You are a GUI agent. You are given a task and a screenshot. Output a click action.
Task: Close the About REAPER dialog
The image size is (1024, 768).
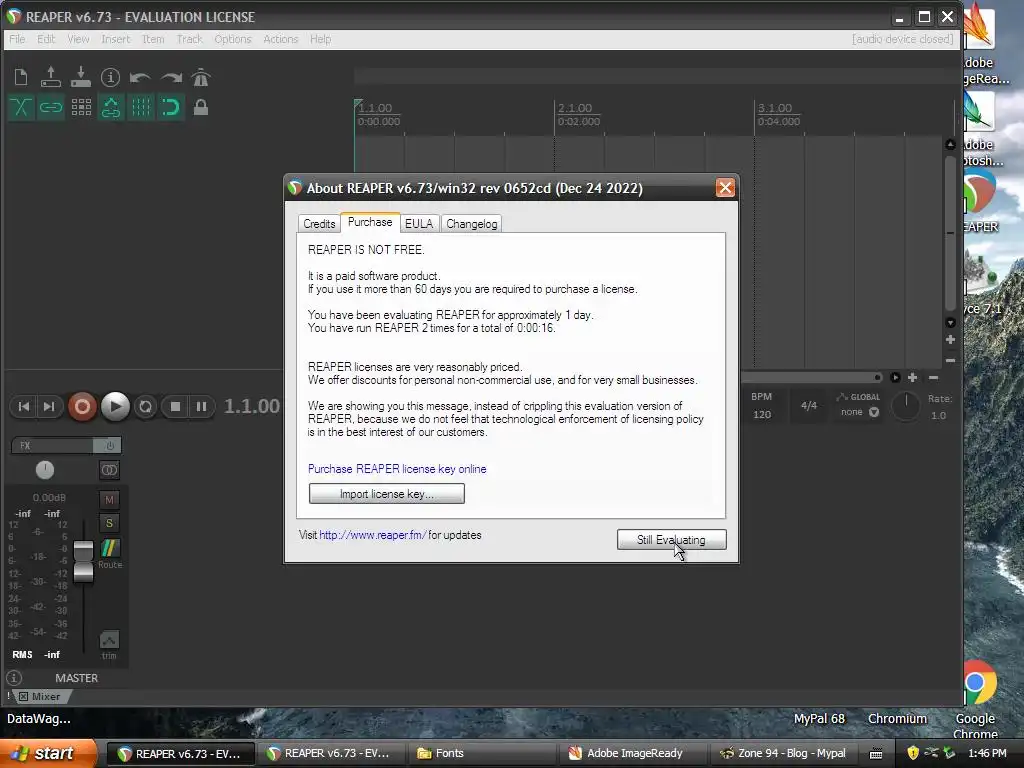click(725, 188)
